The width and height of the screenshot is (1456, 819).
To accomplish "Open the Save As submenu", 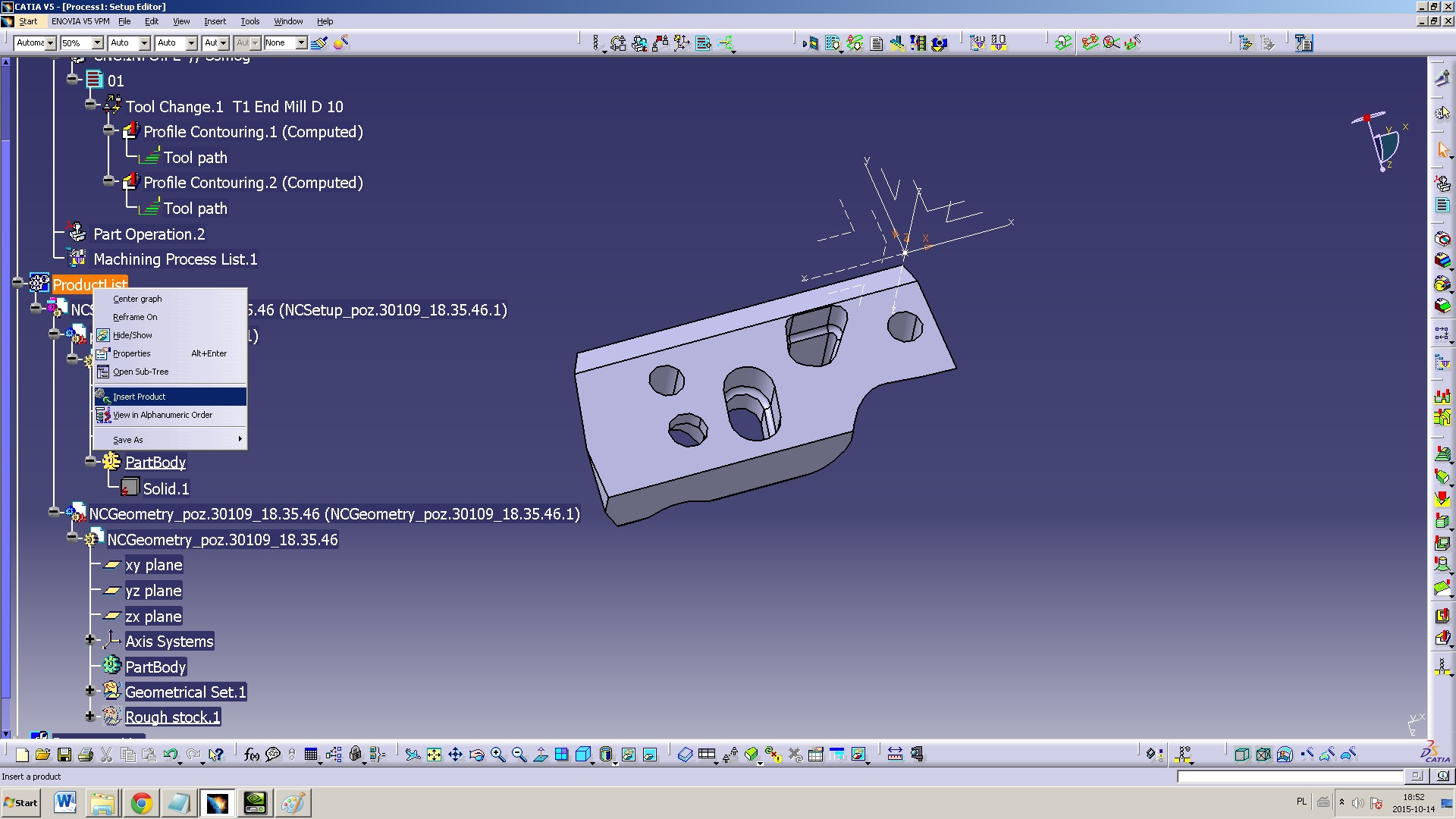I will tap(170, 440).
